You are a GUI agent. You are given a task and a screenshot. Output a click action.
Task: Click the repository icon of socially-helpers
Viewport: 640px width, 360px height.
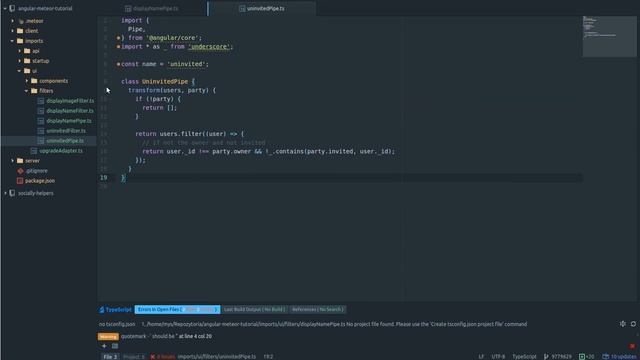(x=12, y=193)
